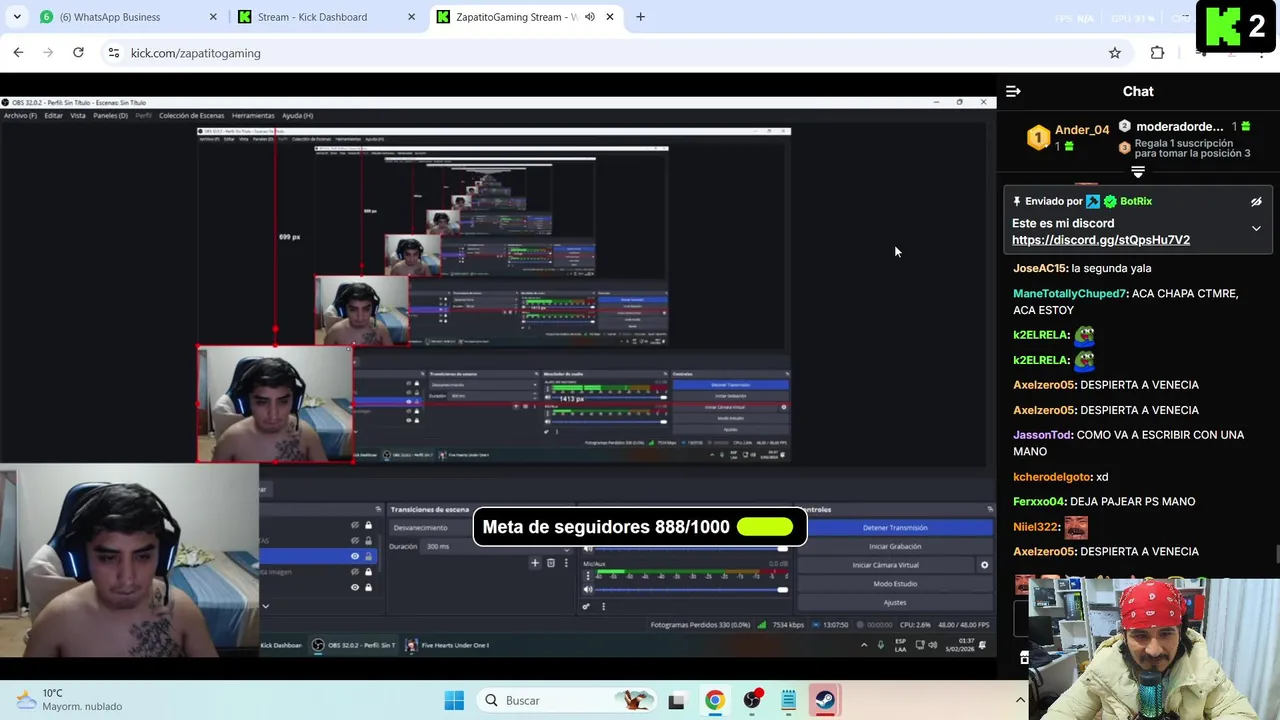Click username Niiel322 in chat
This screenshot has width=1280, height=720.
(x=1035, y=527)
